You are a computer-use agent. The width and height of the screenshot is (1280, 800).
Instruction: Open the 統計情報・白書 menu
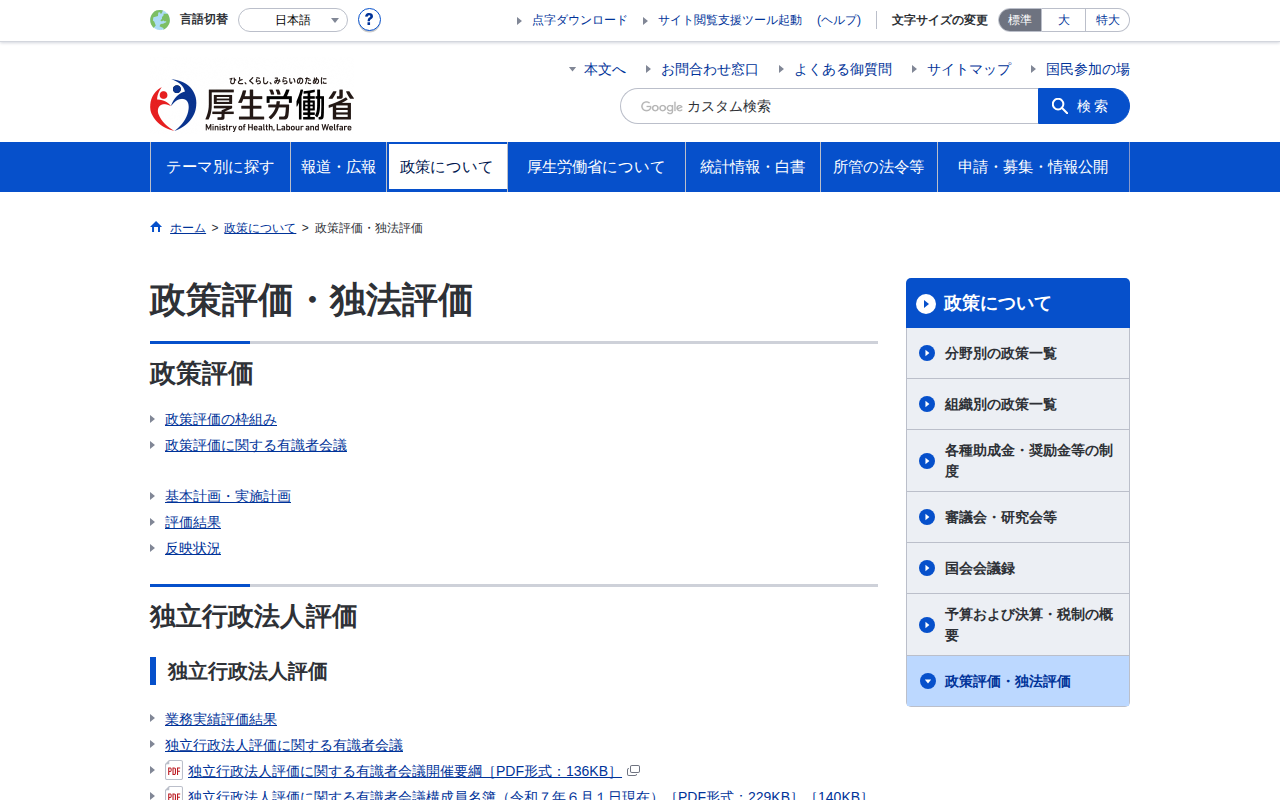coord(753,167)
